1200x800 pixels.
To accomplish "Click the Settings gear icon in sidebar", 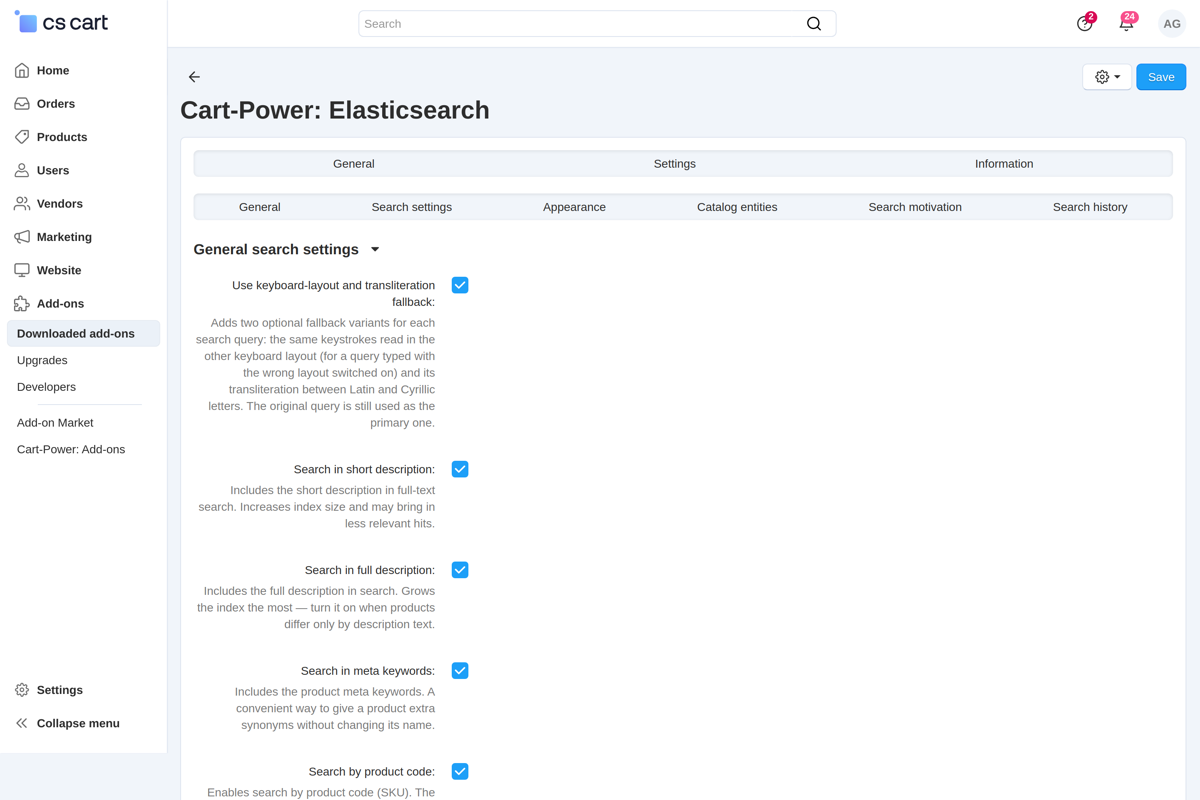I will [22, 690].
